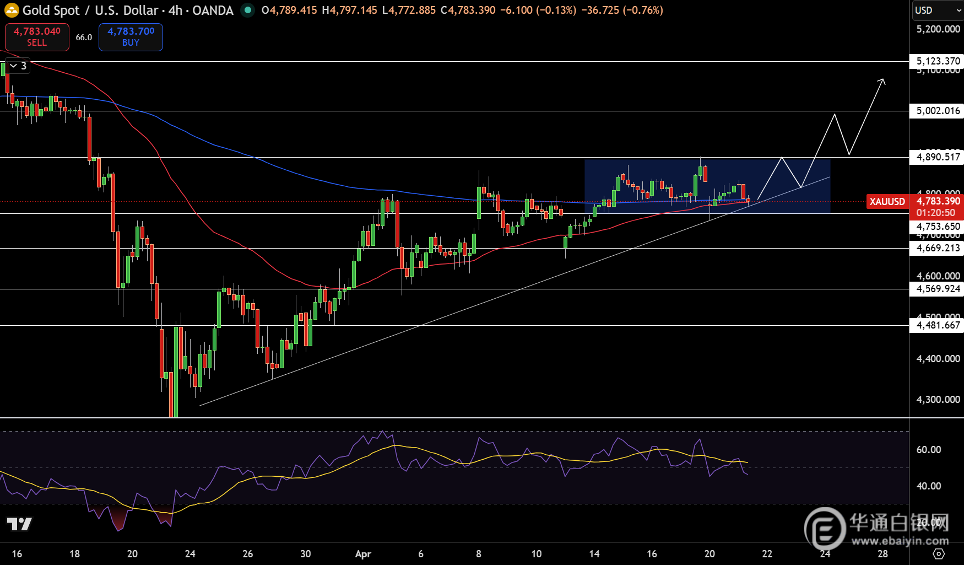Screen dimensions: 964x566
Task: Open the USD currency dropdown
Action: pos(936,11)
